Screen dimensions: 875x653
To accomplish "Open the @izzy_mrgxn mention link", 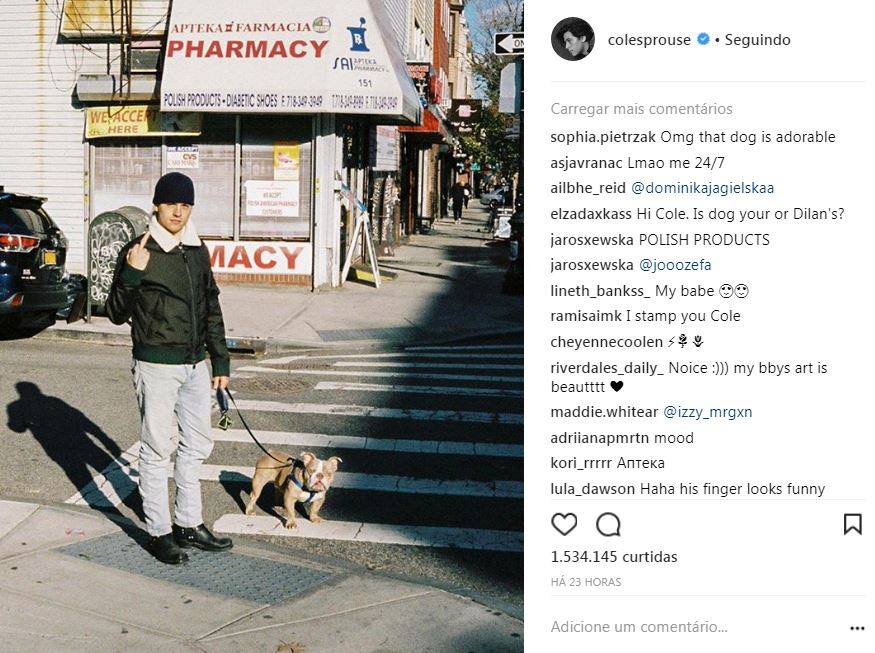I will tap(707, 412).
